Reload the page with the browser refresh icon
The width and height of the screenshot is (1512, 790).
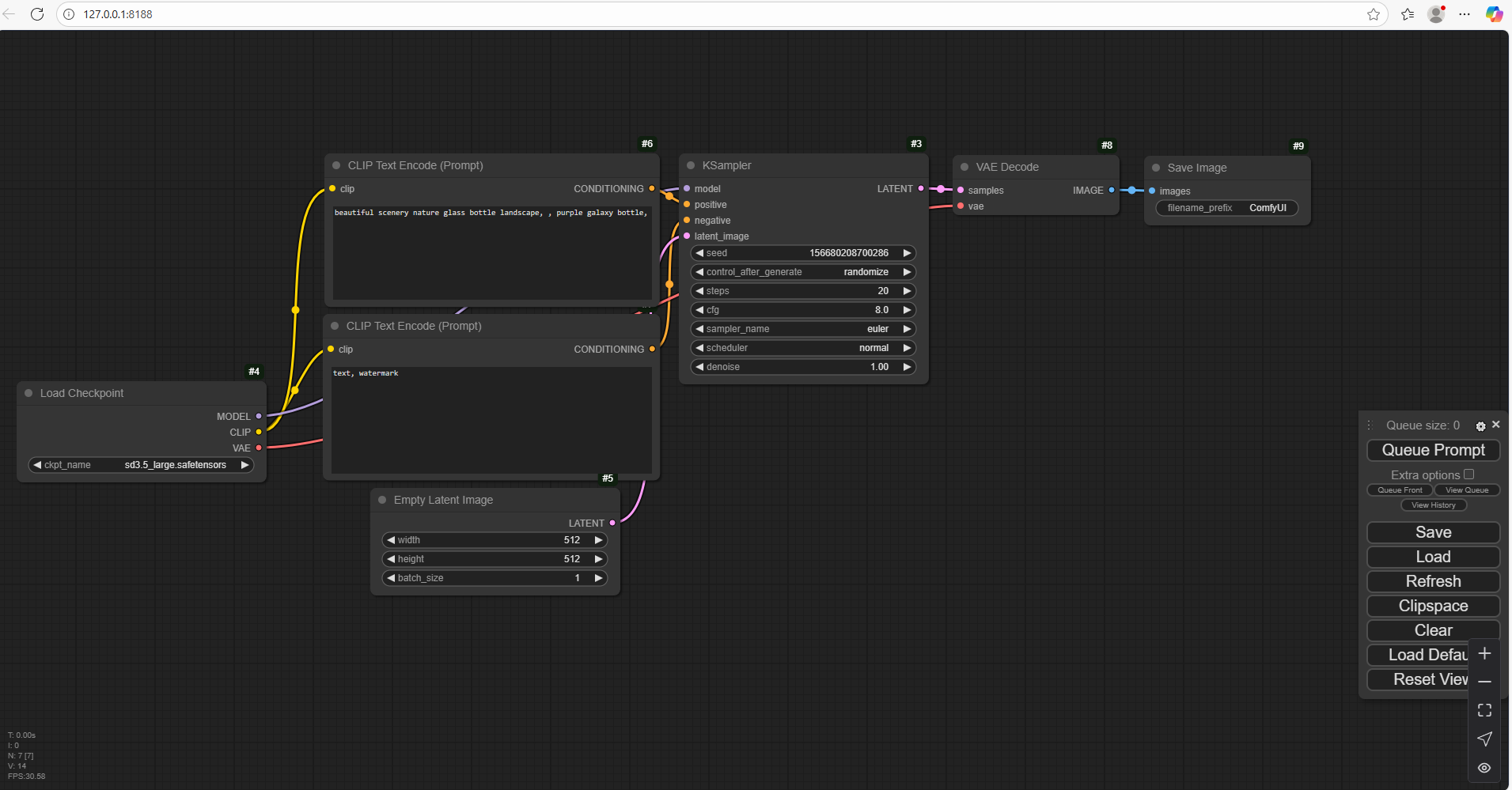tap(36, 13)
